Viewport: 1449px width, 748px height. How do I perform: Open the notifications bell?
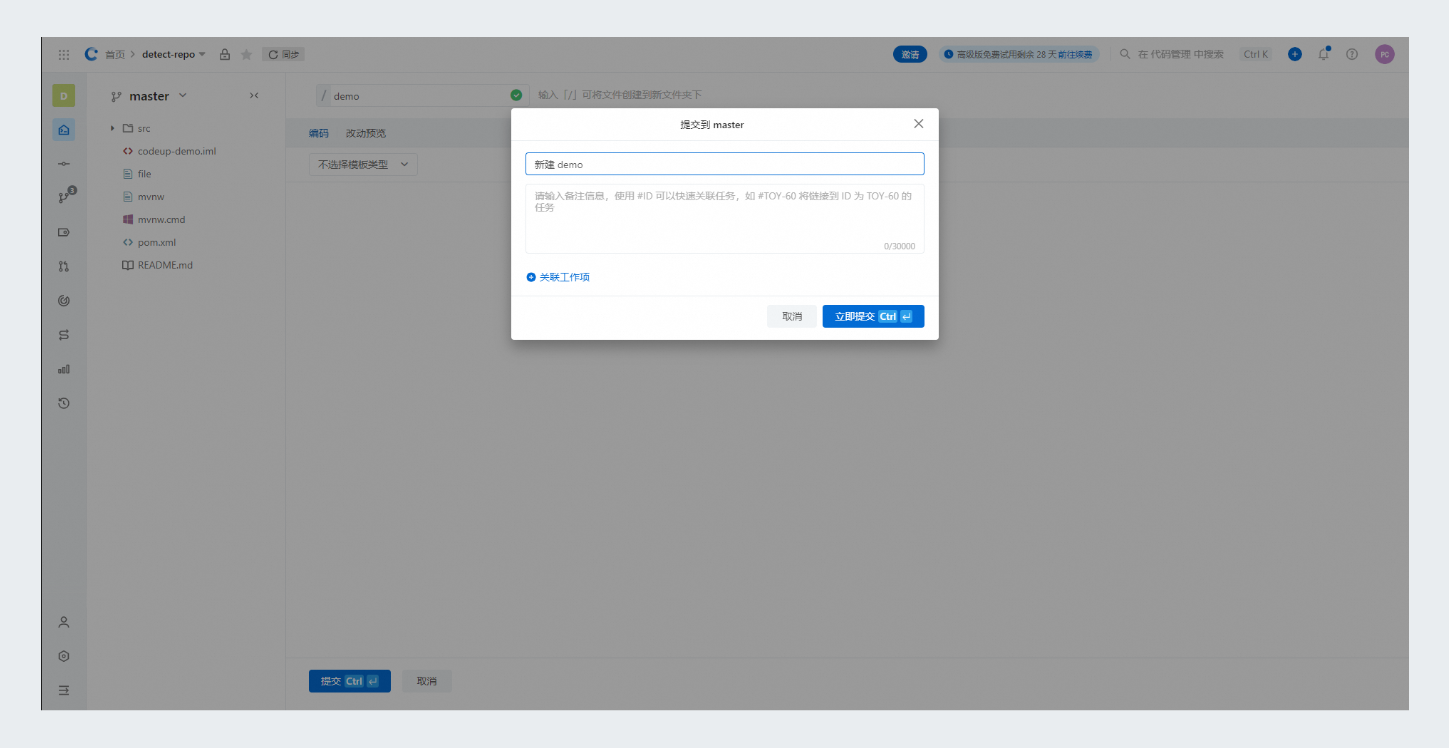point(1324,54)
